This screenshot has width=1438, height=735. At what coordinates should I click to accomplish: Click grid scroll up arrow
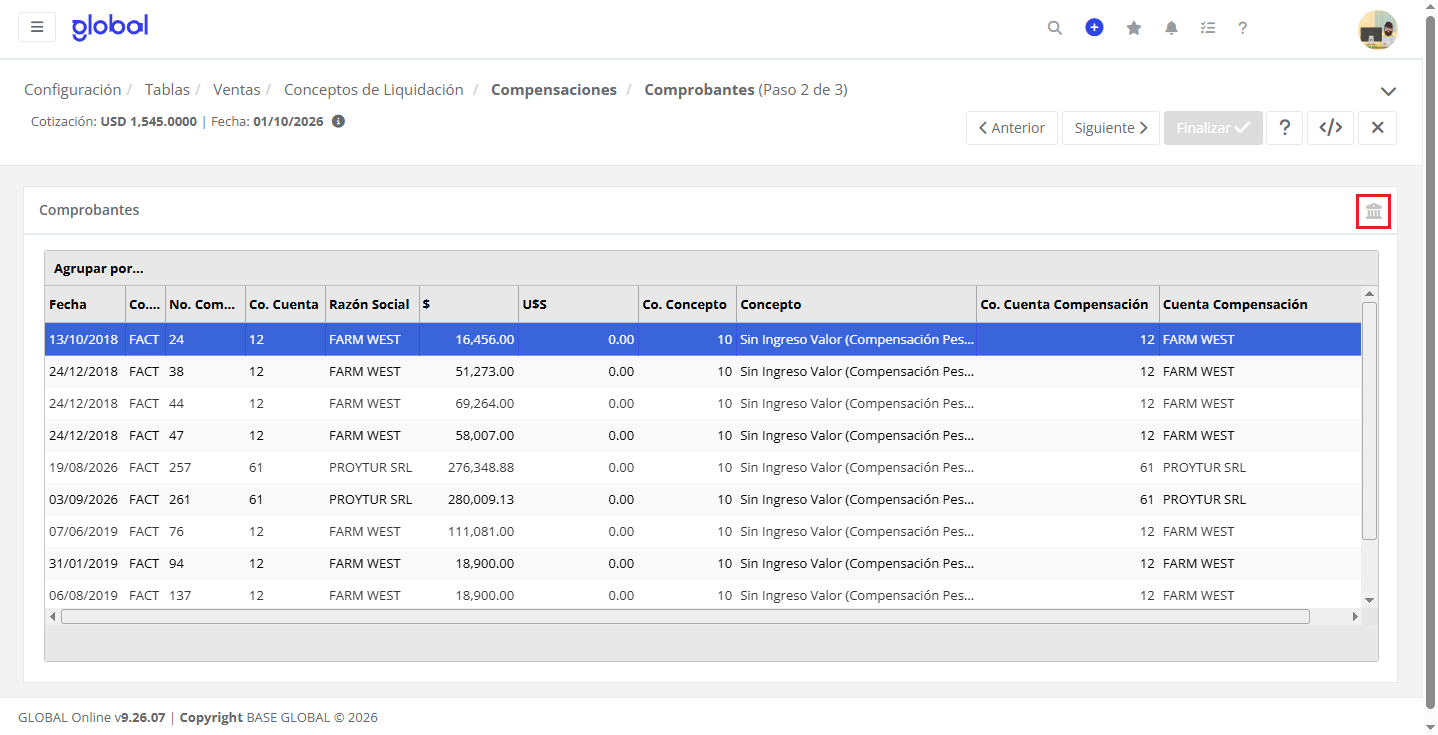pos(1370,294)
